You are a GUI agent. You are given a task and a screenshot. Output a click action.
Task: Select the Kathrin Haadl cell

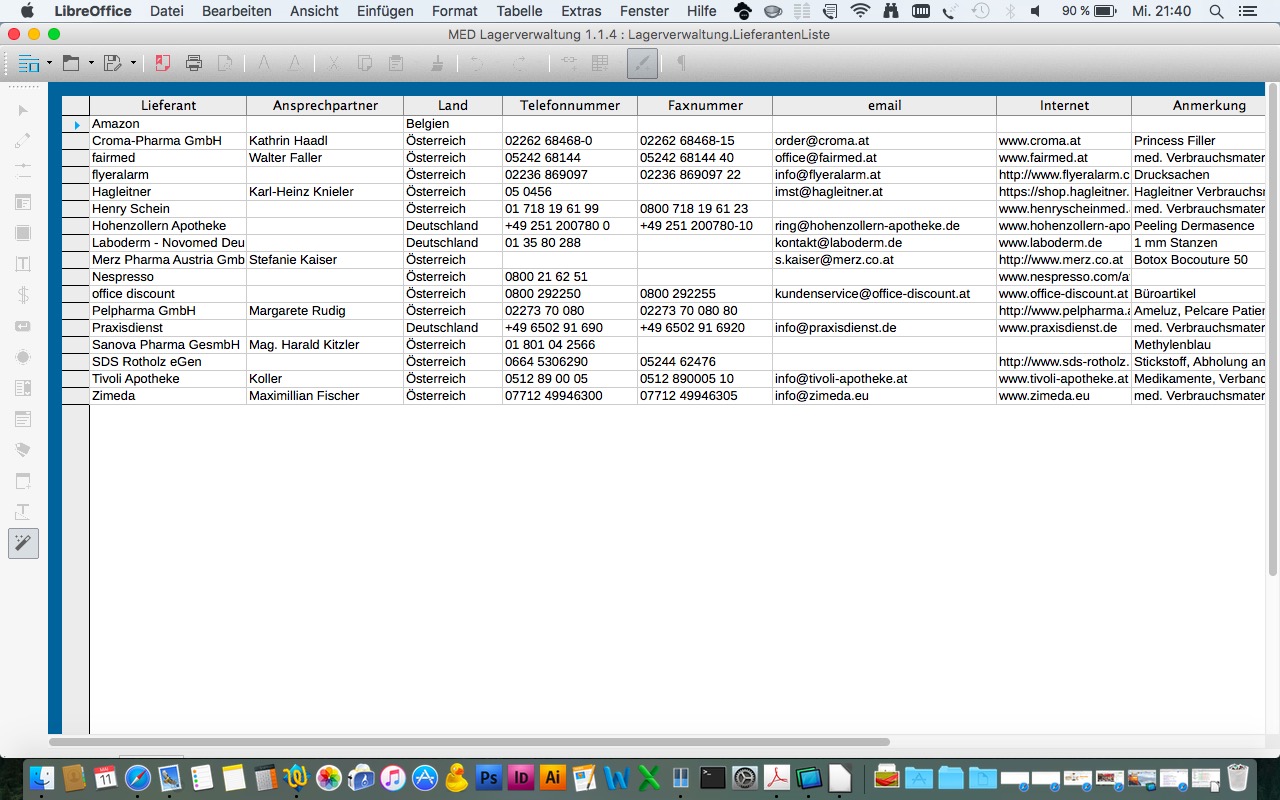tap(325, 141)
